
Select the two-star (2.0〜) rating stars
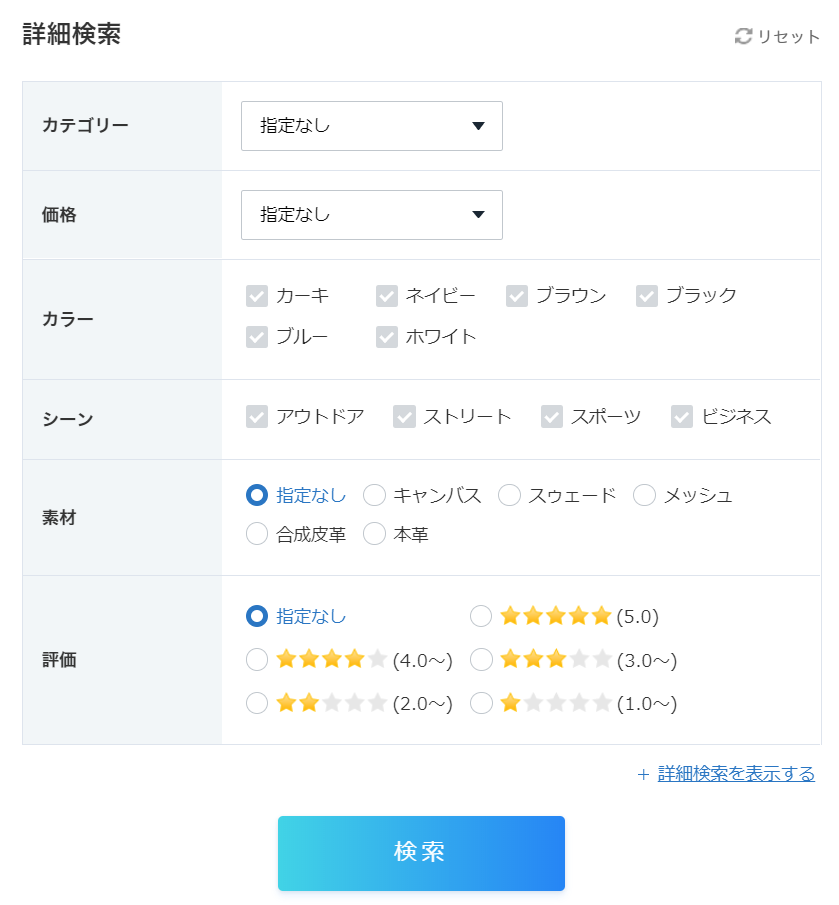pos(331,704)
